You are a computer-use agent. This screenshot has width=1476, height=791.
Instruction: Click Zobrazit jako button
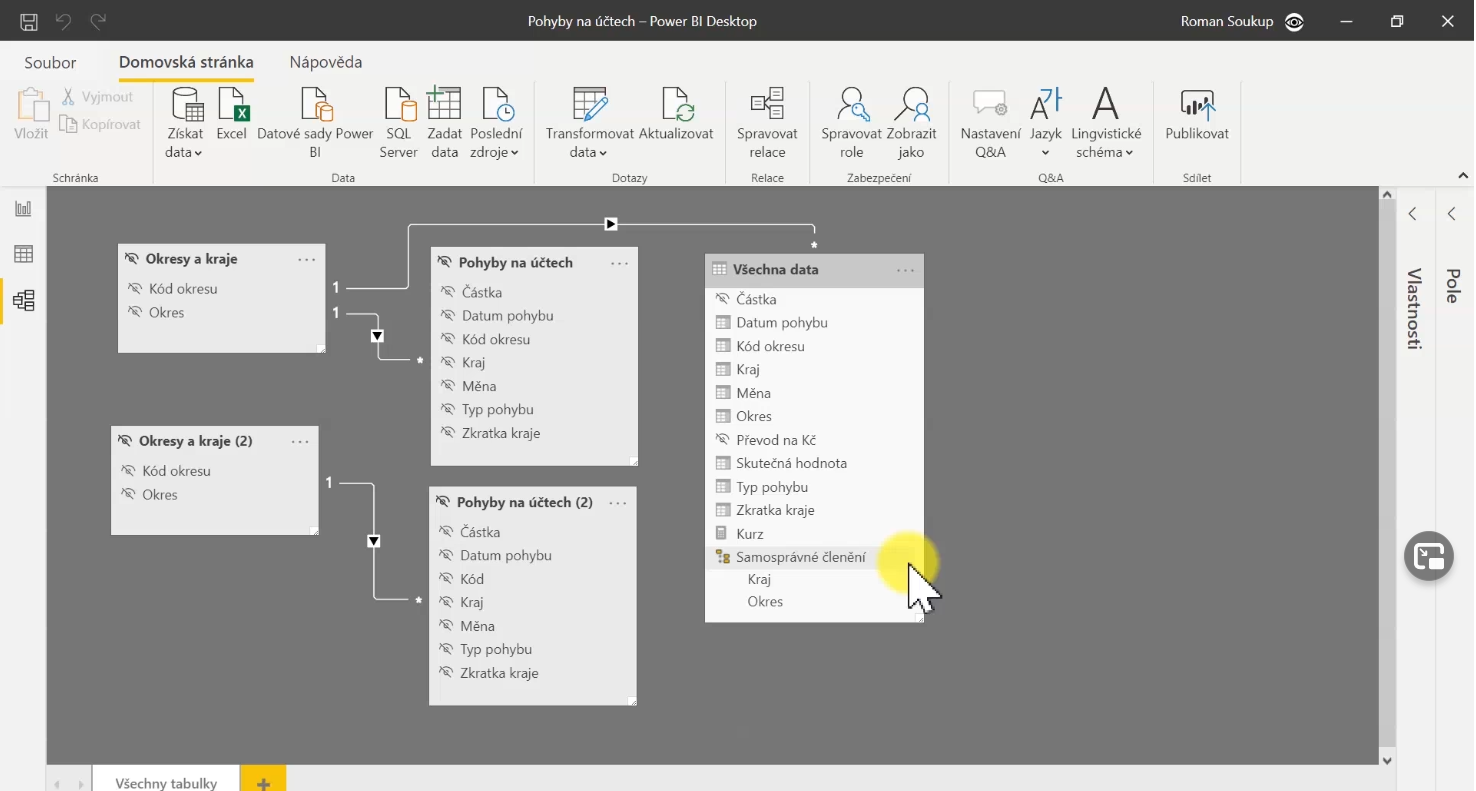[911, 122]
